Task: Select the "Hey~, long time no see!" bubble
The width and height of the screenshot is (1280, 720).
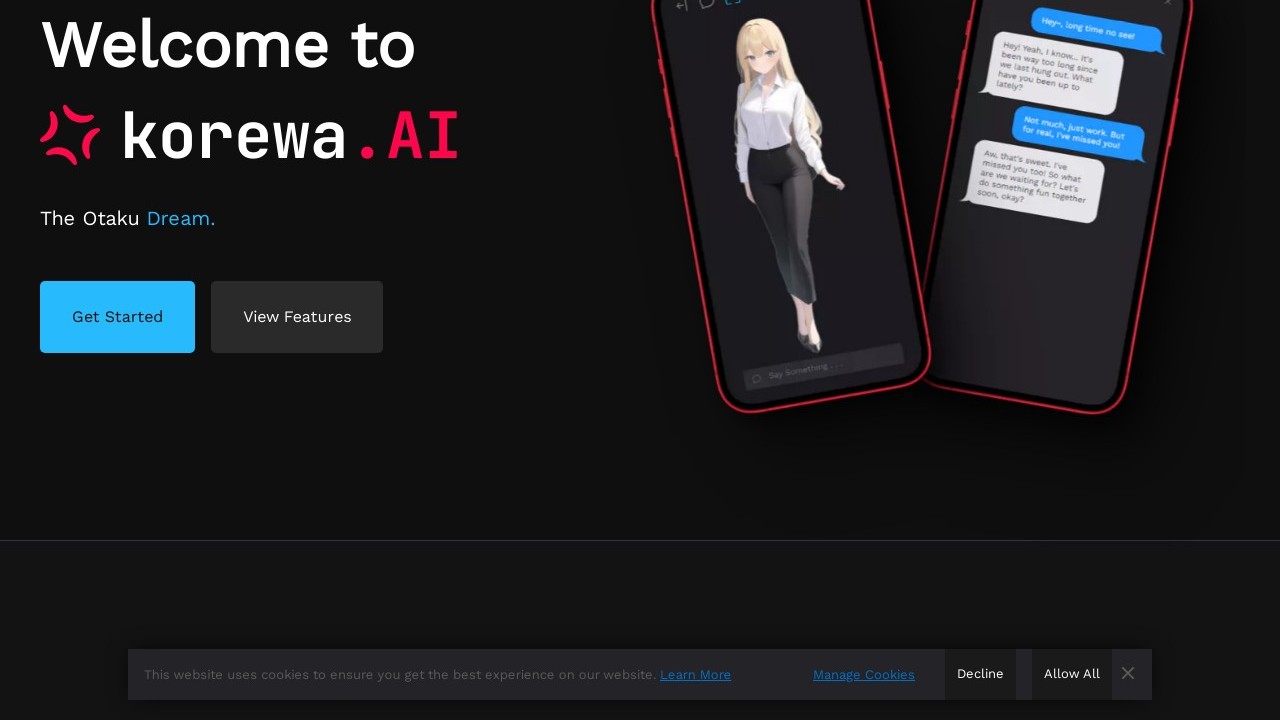Action: click(x=1096, y=30)
